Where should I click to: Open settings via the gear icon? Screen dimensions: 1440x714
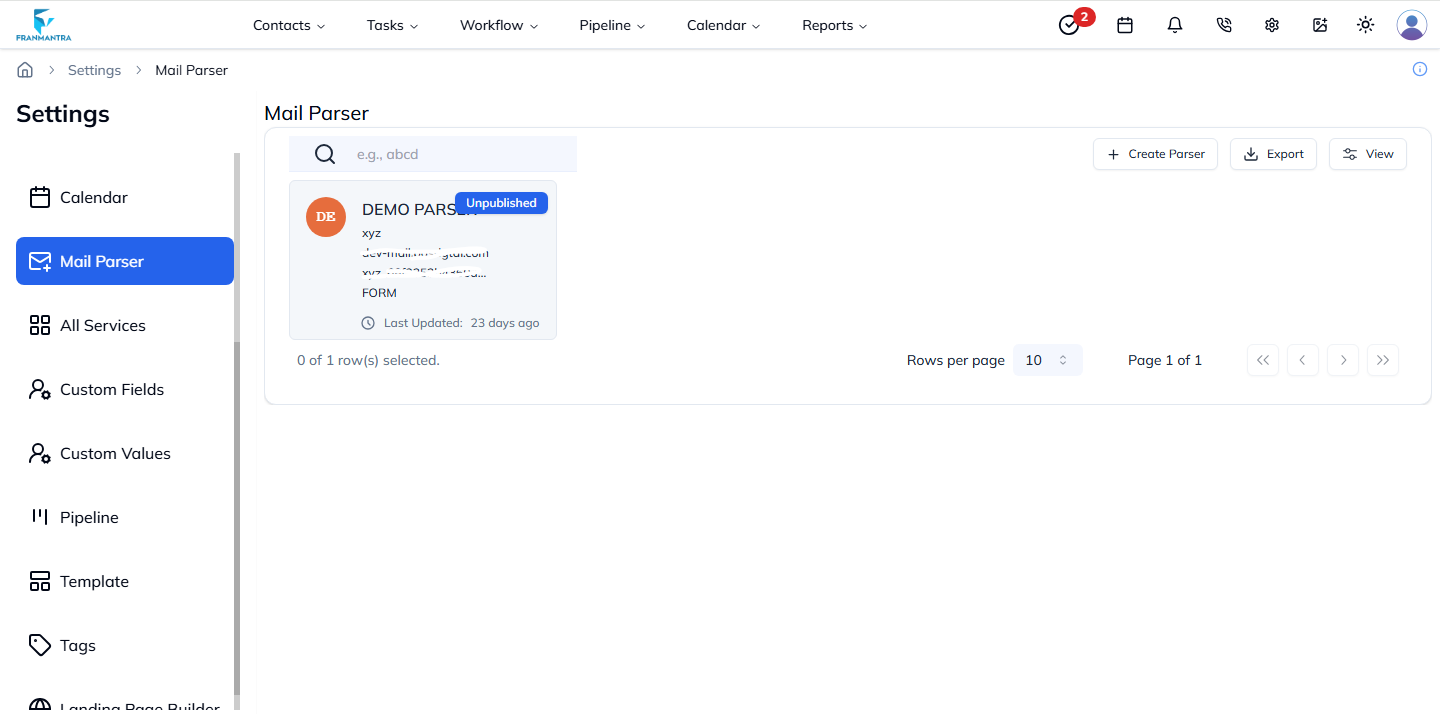click(1271, 25)
